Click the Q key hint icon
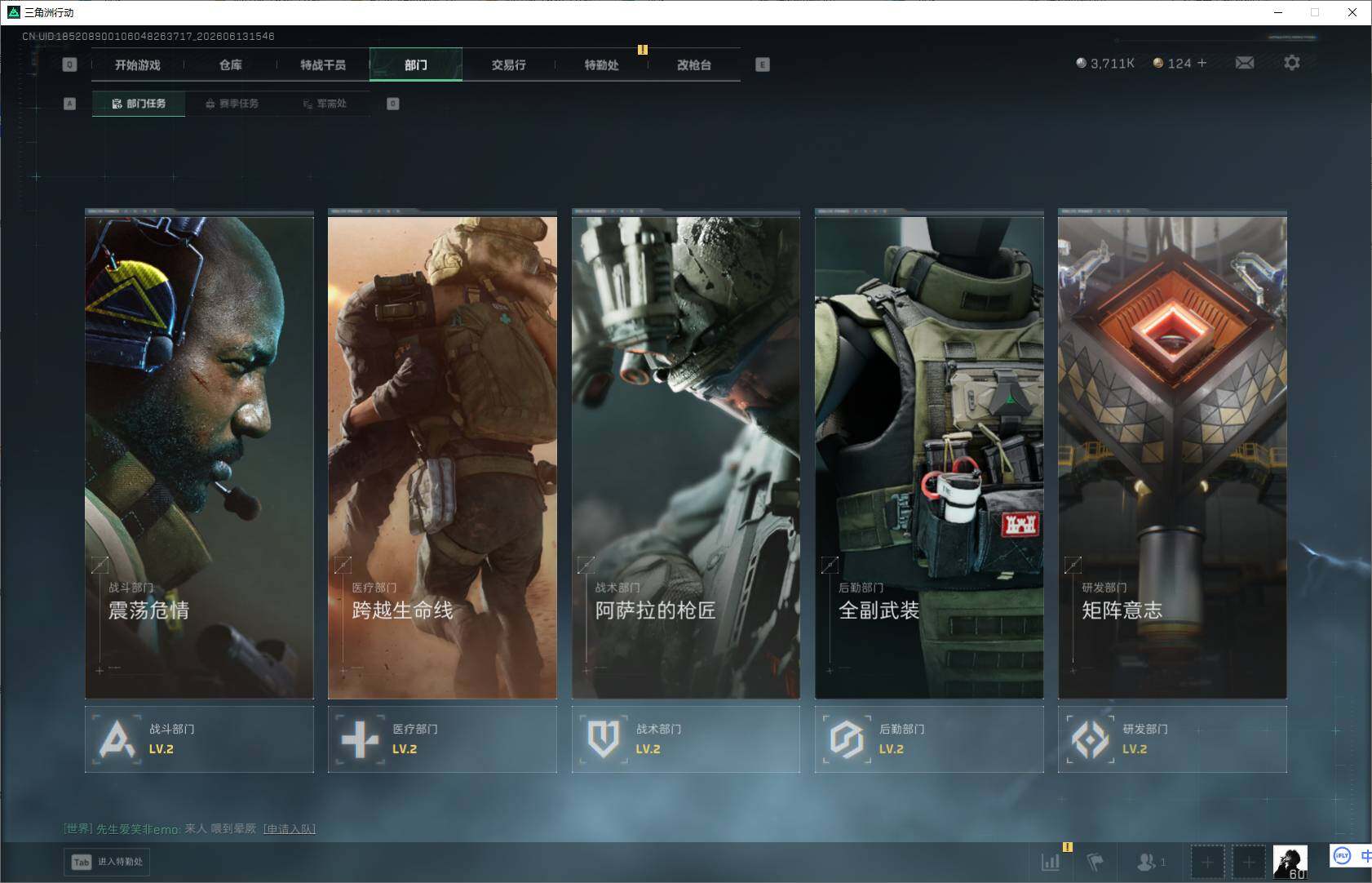The width and height of the screenshot is (1372, 883). (x=69, y=64)
